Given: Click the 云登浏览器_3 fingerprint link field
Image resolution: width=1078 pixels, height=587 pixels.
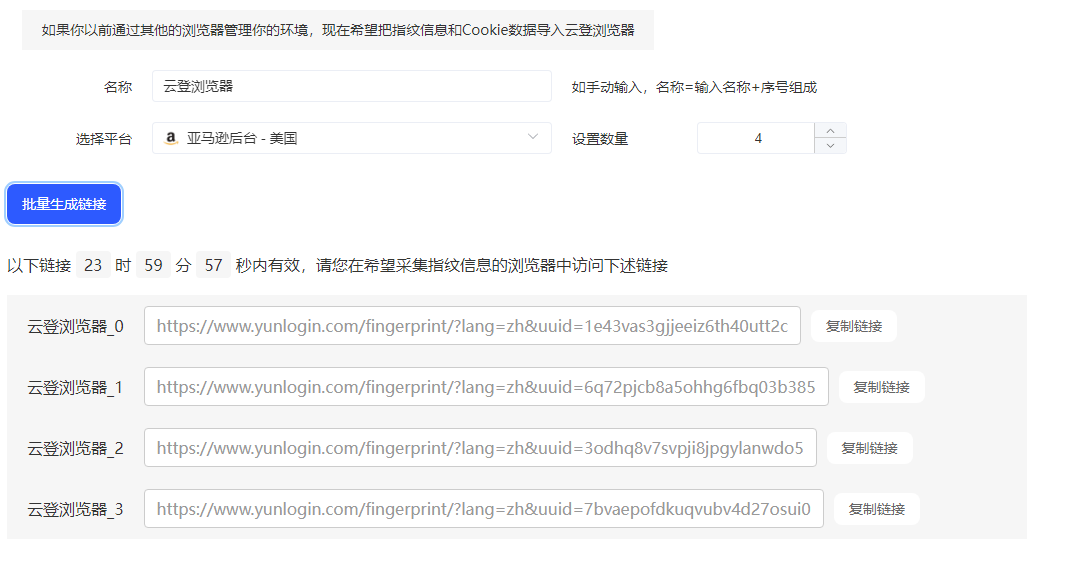Looking at the screenshot, I should coord(483,508).
